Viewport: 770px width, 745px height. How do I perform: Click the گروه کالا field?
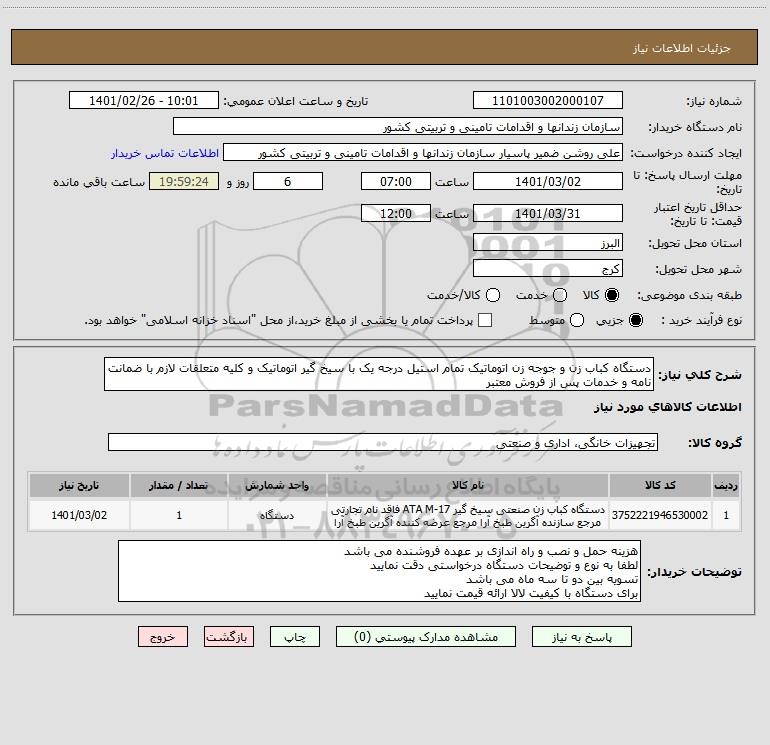(383, 442)
